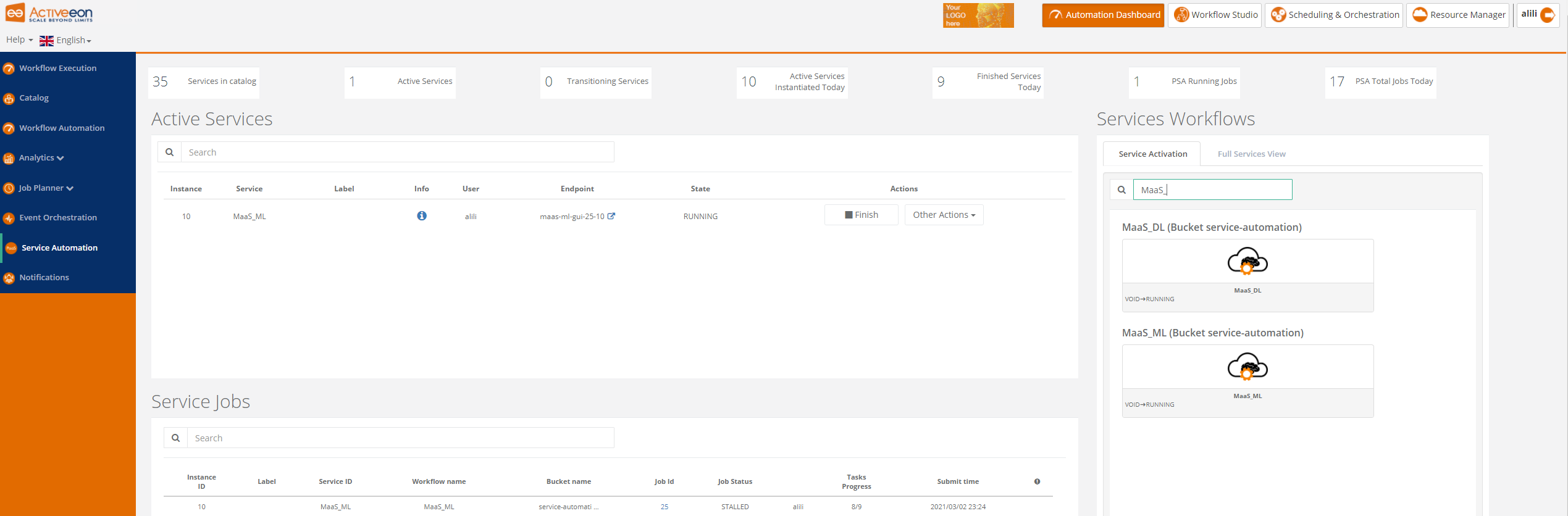Click the MaaS_DL cloud workflow icon
The width and height of the screenshot is (1568, 516).
point(1247,261)
